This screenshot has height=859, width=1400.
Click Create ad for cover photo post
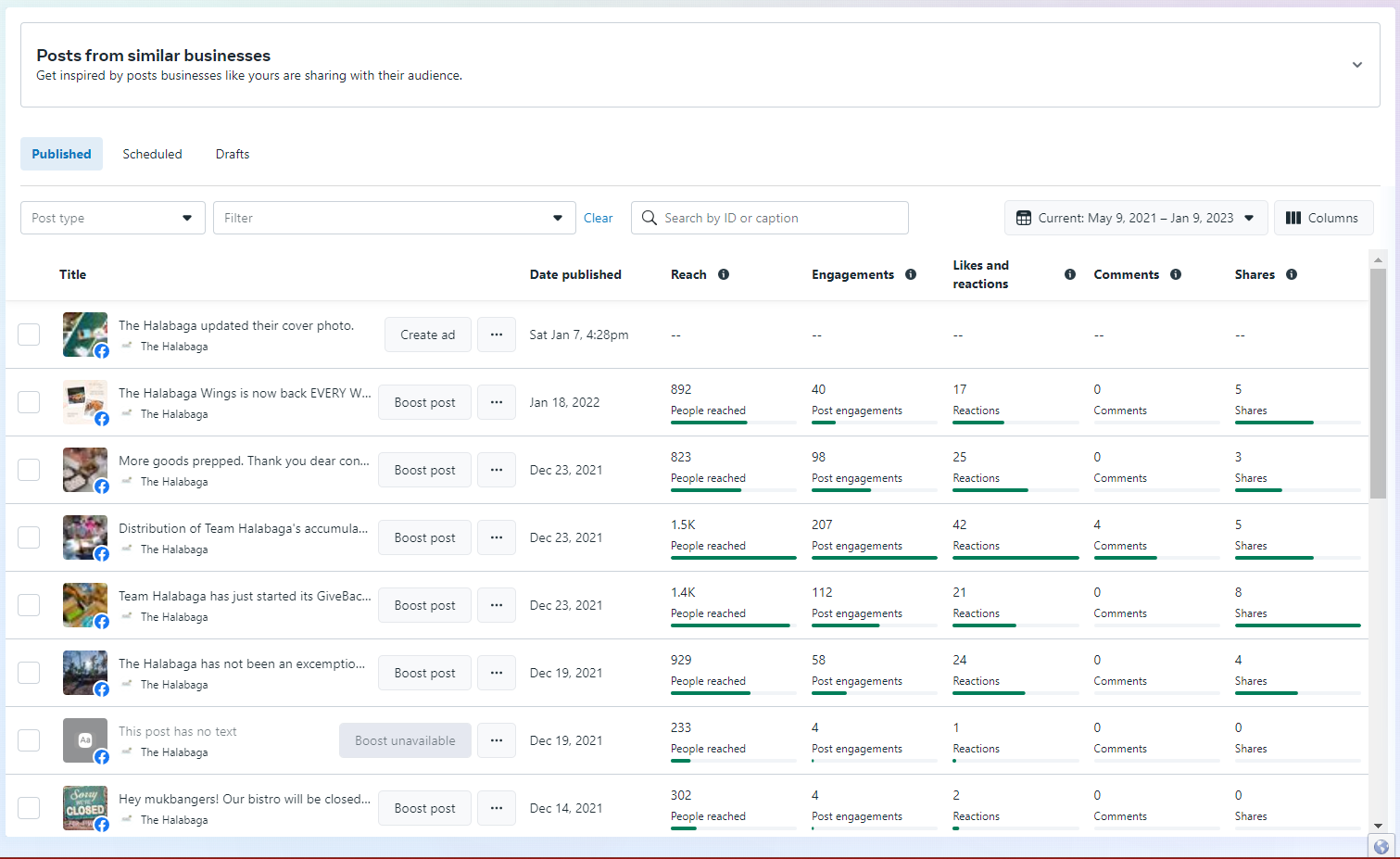tap(428, 335)
